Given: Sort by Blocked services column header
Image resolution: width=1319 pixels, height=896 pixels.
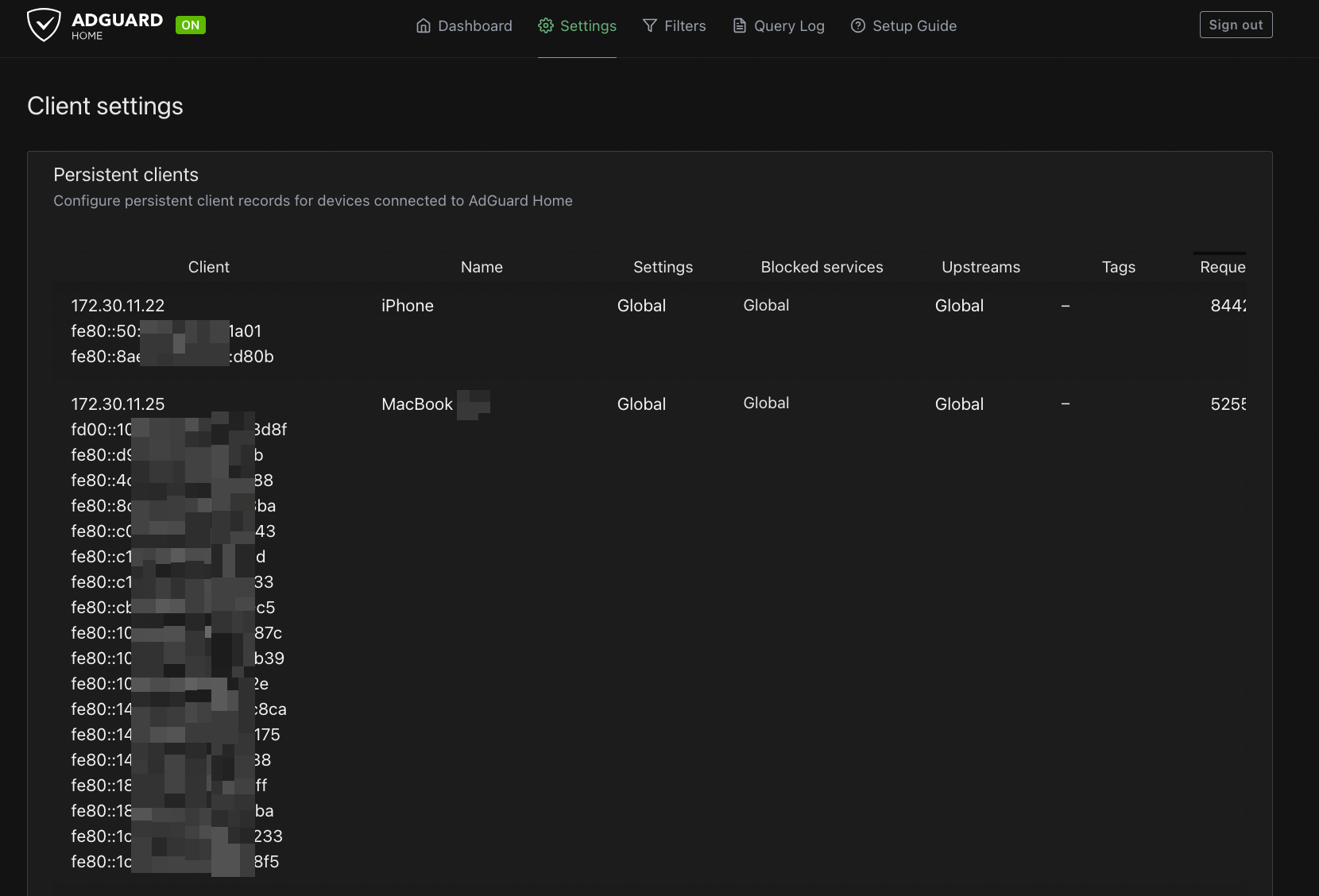Looking at the screenshot, I should coord(822,268).
